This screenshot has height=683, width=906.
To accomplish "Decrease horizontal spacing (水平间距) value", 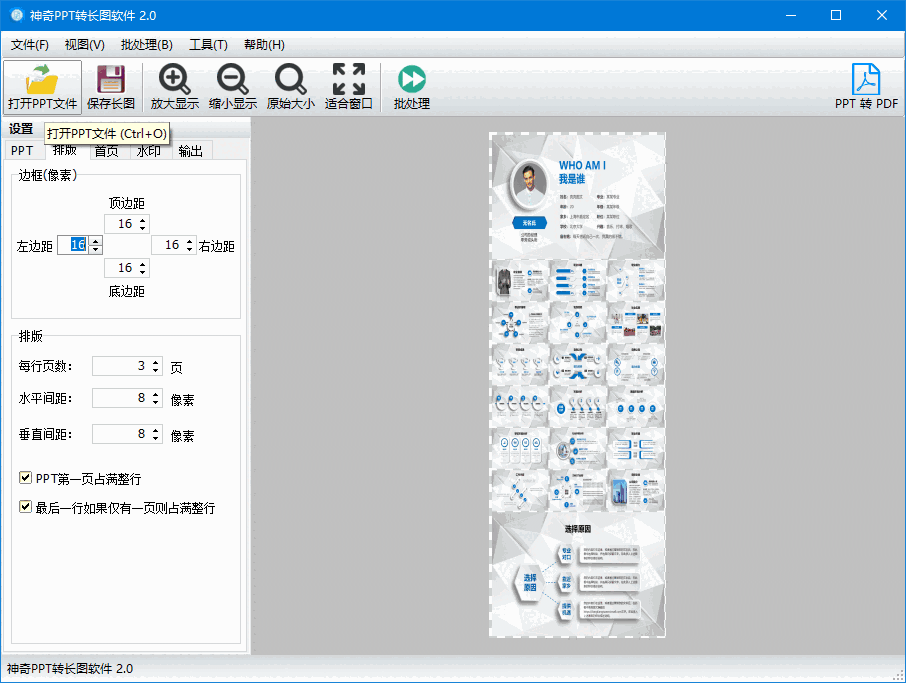I will click(155, 403).
